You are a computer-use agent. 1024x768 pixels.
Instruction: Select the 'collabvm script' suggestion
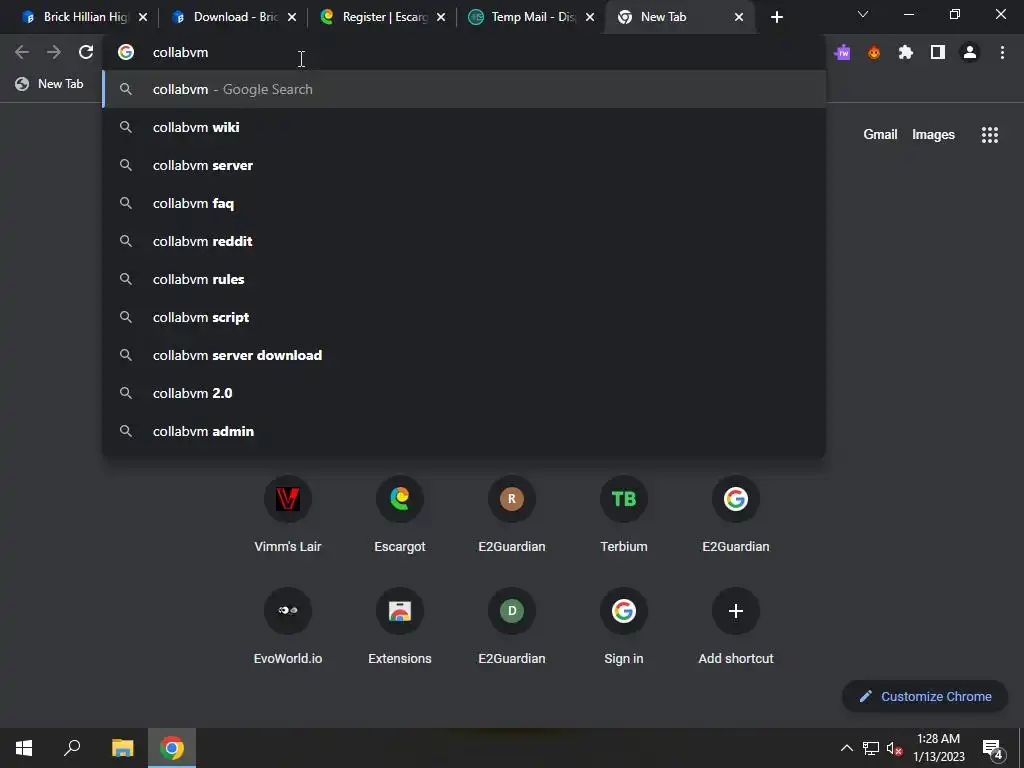click(x=464, y=317)
